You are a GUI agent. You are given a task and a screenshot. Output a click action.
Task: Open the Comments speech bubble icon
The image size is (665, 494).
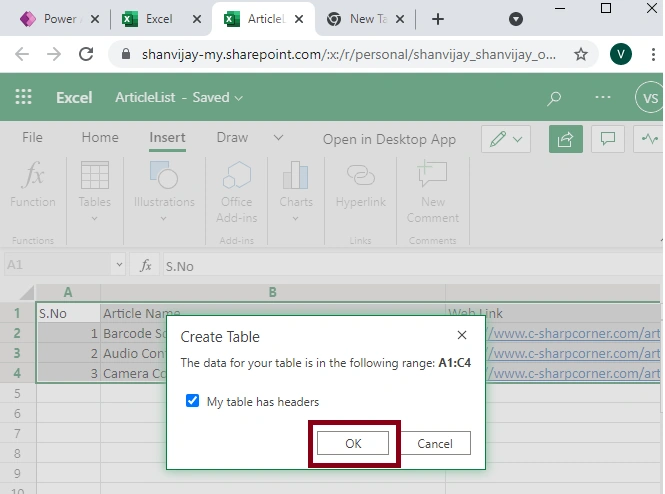pos(608,139)
